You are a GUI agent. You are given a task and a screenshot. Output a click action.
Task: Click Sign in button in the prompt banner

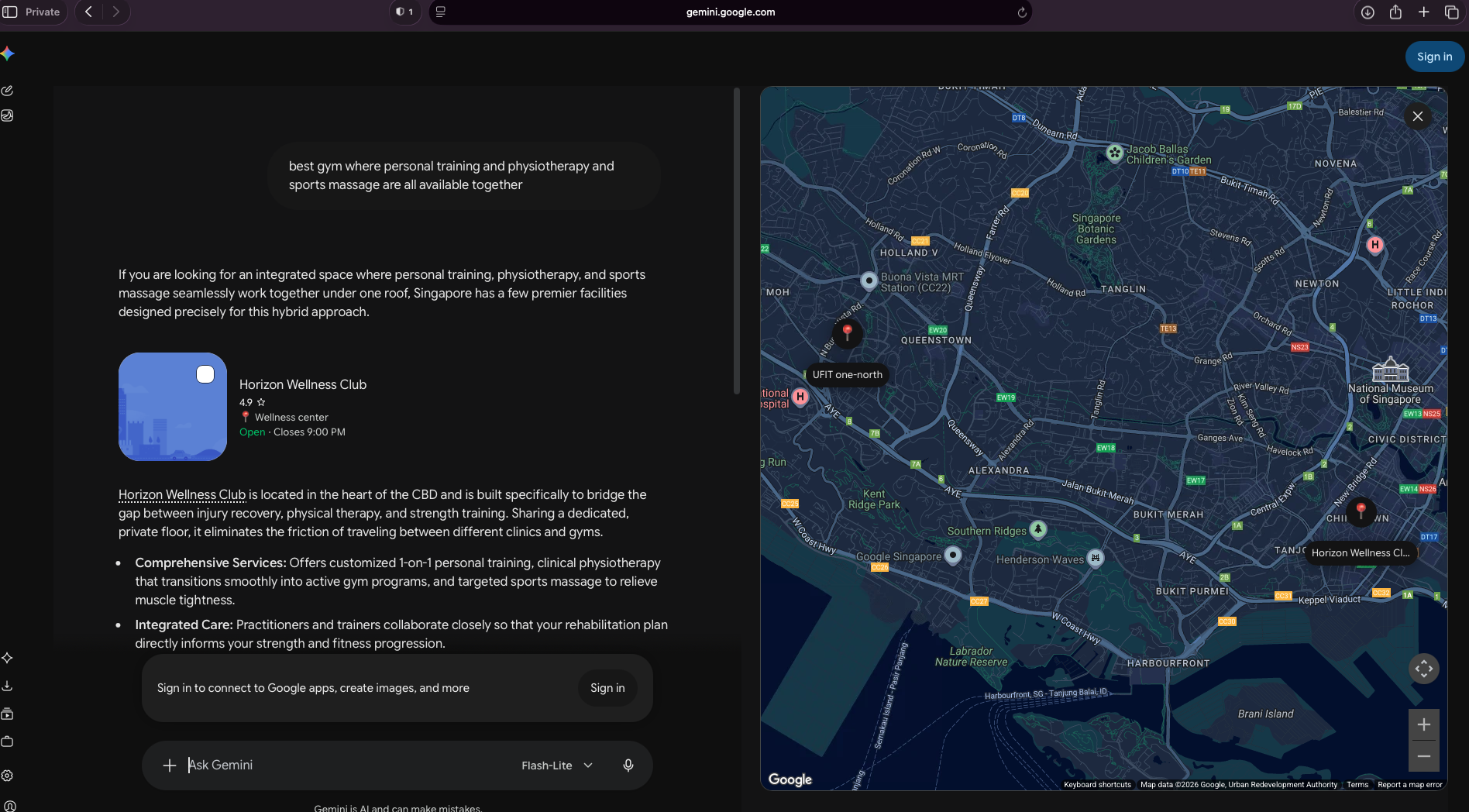coord(607,688)
